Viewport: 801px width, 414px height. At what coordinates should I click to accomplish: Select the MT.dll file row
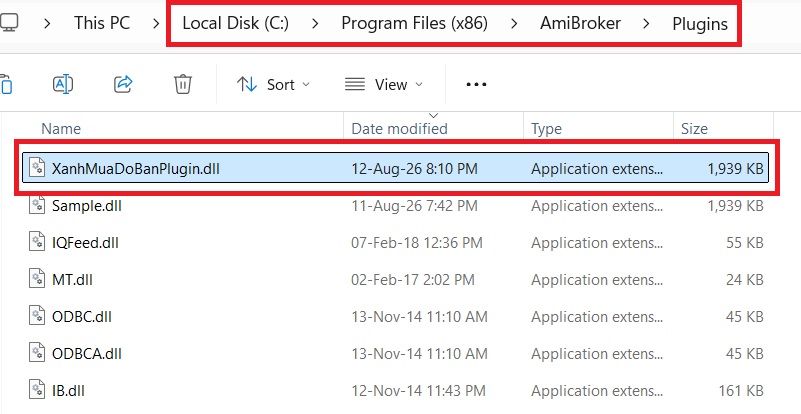pos(396,280)
